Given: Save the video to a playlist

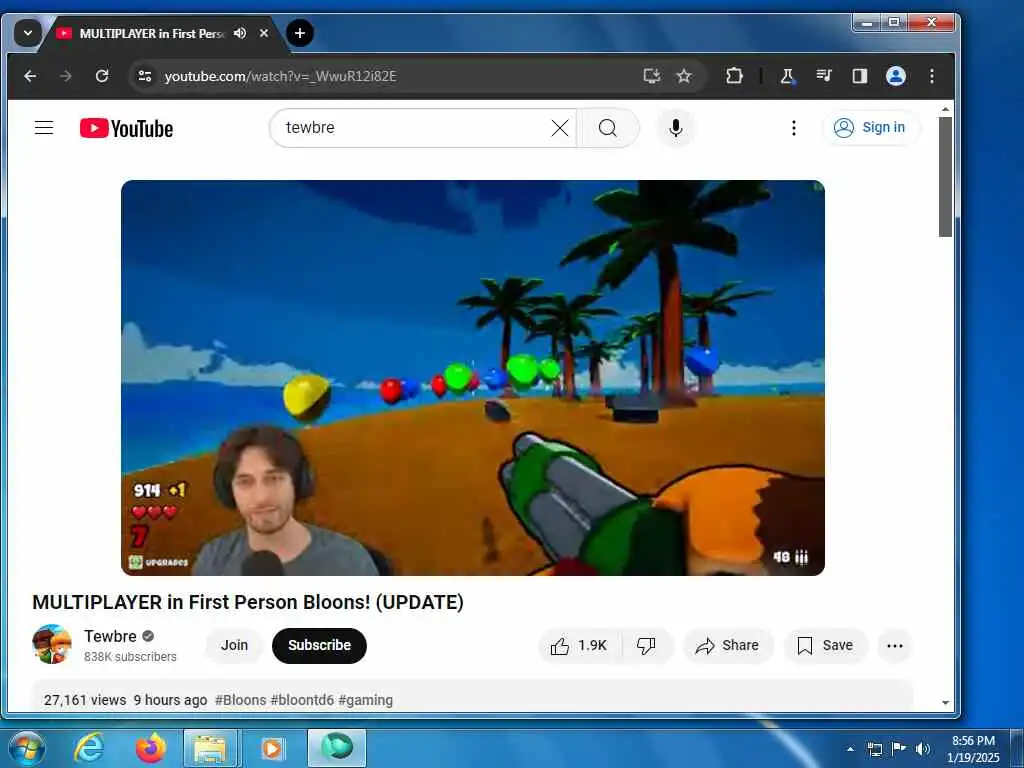Looking at the screenshot, I should coord(825,646).
